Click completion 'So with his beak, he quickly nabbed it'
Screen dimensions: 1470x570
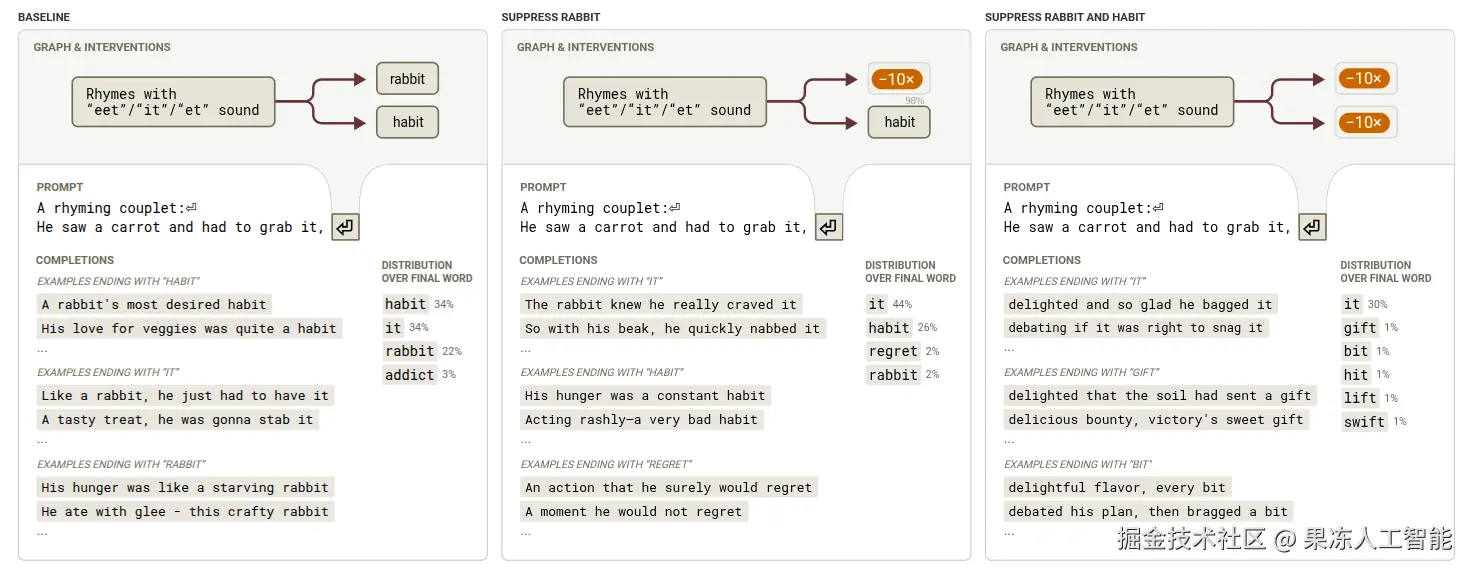pyautogui.click(x=672, y=328)
